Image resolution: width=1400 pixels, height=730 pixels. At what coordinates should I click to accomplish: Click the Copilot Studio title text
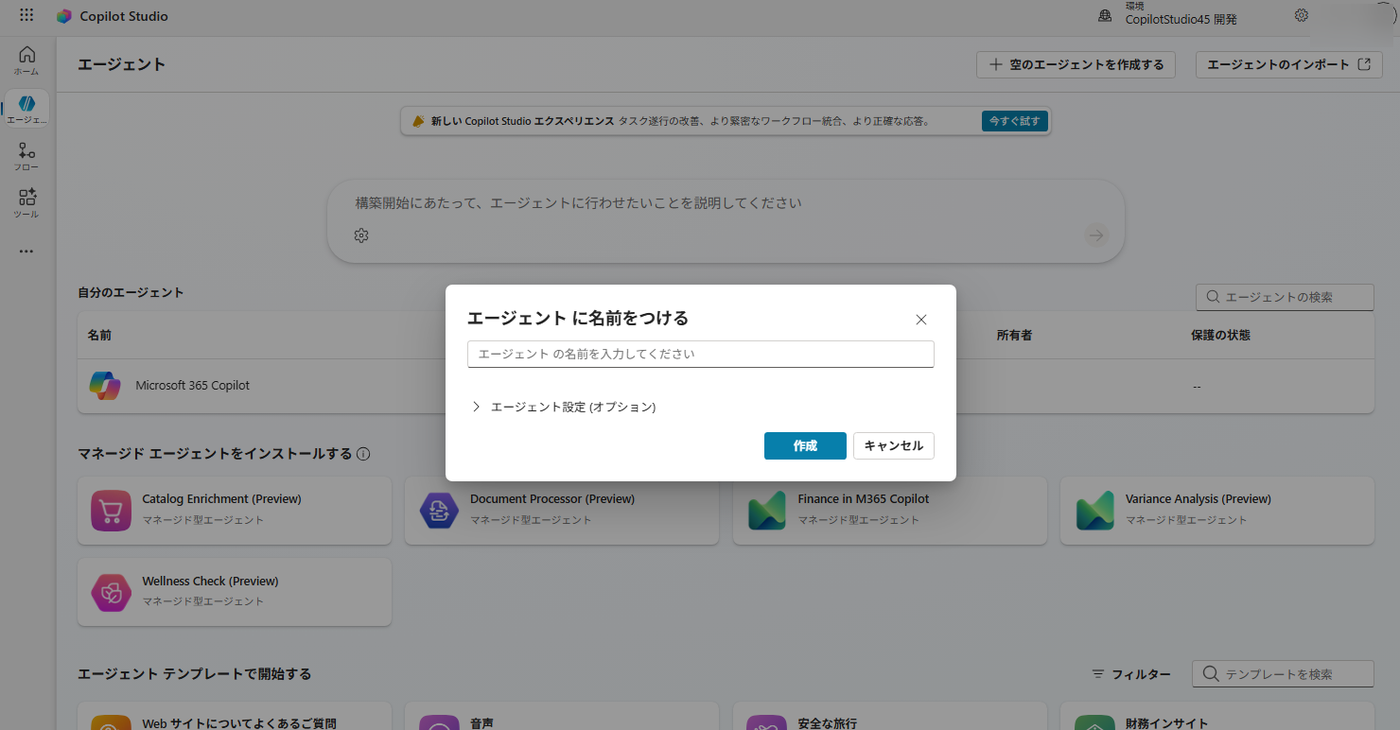pos(124,16)
